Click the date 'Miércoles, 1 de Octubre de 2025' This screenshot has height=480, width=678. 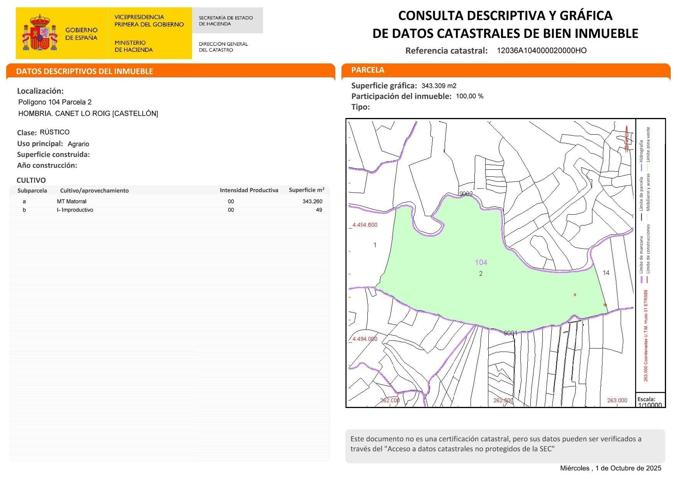[x=611, y=468]
